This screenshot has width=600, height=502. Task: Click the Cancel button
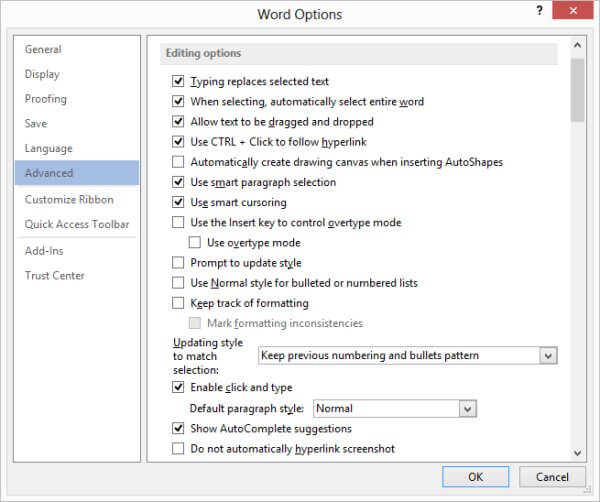click(x=552, y=477)
